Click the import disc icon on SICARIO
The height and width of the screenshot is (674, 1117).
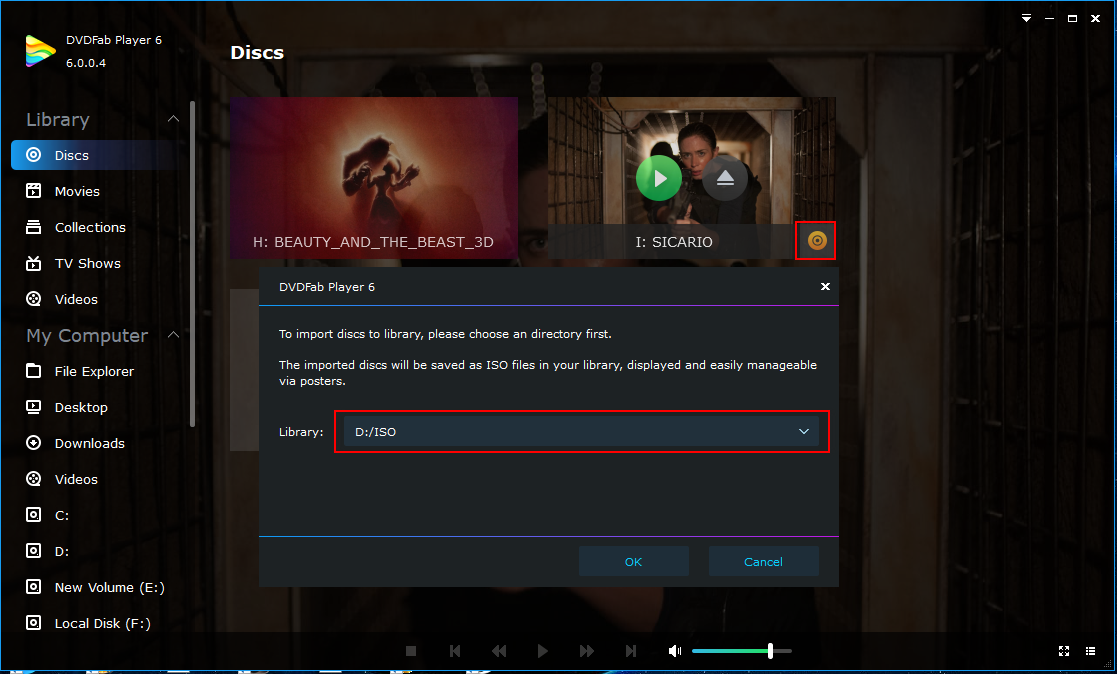point(816,241)
